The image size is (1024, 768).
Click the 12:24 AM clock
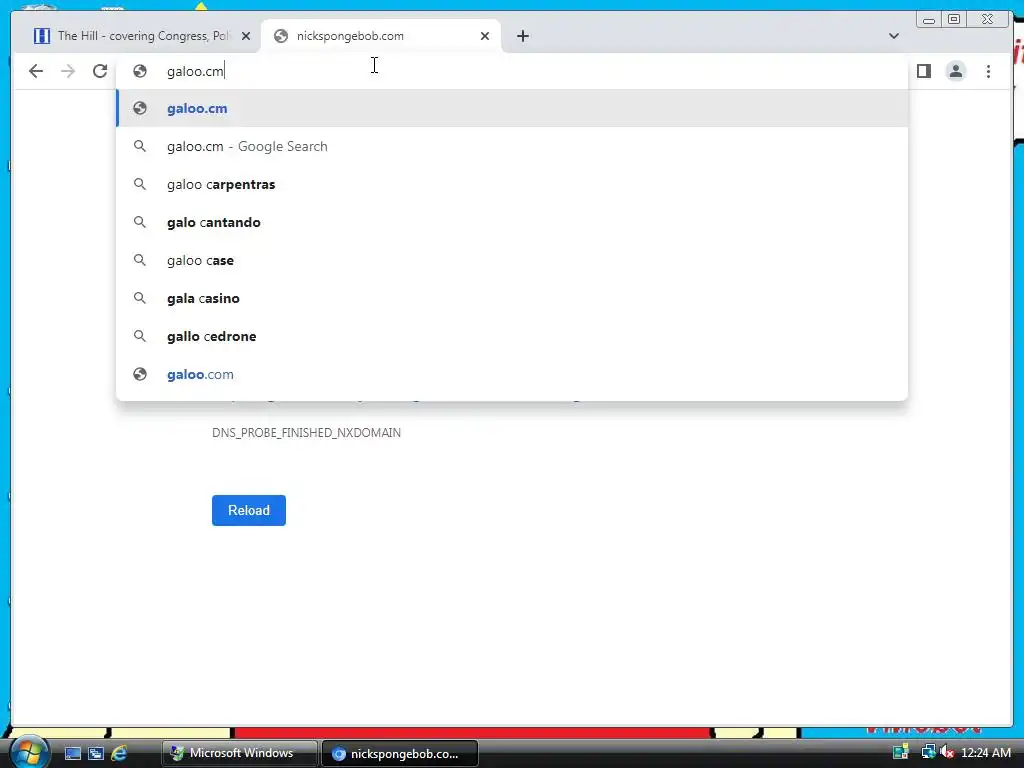(x=985, y=752)
